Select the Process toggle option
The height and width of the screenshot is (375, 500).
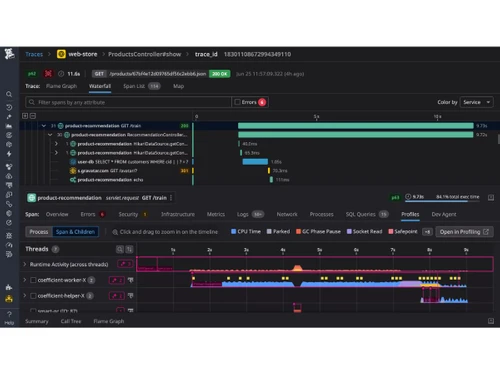[x=39, y=232]
